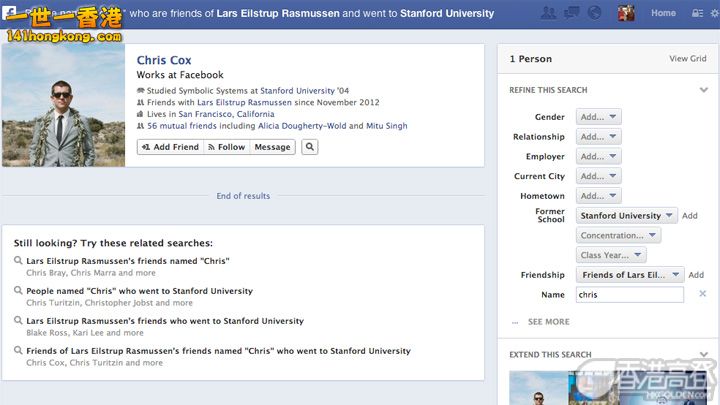Viewport: 720px width, 405px height.
Task: Collapse the Refine This Search section
Action: (x=704, y=90)
